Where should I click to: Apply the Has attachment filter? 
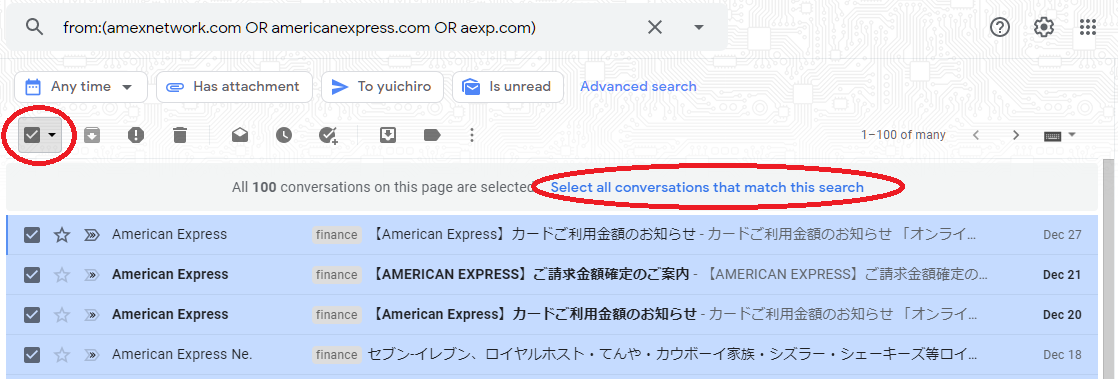tap(234, 87)
